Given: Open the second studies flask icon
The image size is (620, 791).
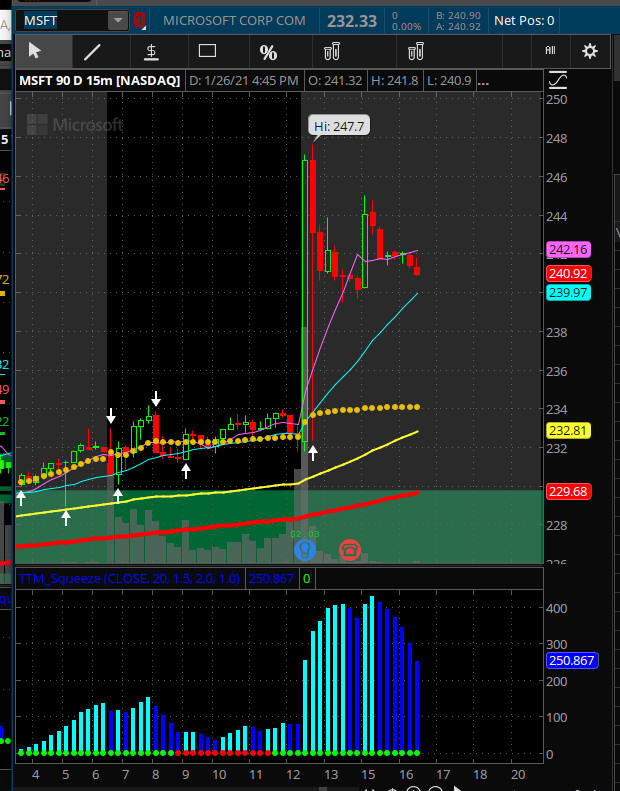Looking at the screenshot, I should pos(415,51).
